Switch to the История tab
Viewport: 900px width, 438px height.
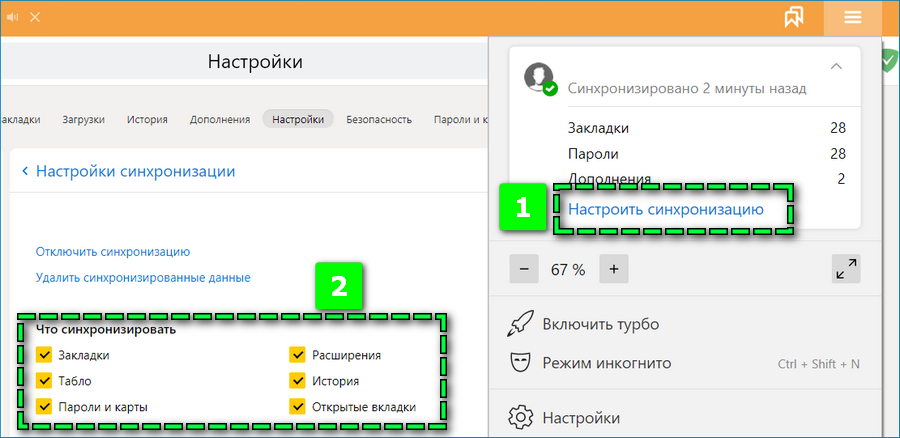(x=148, y=119)
